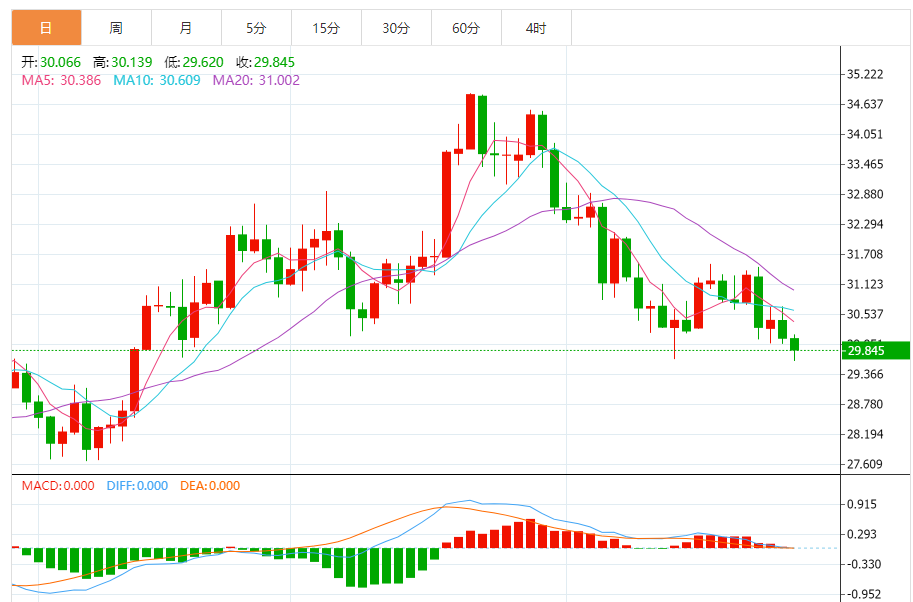Image resolution: width=913 pixels, height=602 pixels.
Task: Open the 60分 interval tab
Action: tap(466, 28)
